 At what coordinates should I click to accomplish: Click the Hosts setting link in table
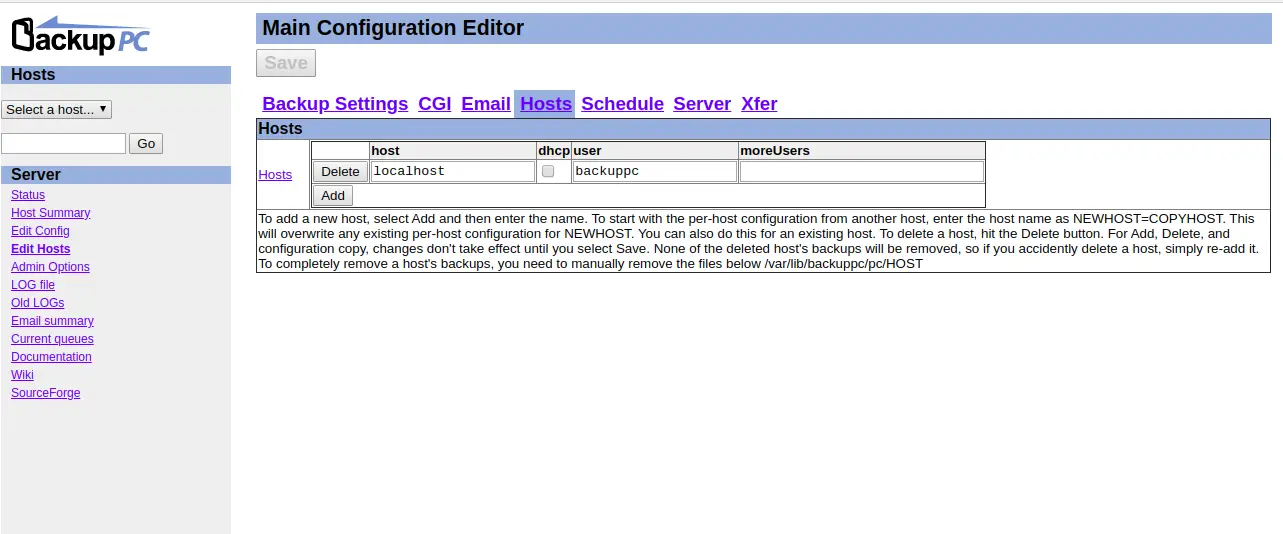click(275, 174)
